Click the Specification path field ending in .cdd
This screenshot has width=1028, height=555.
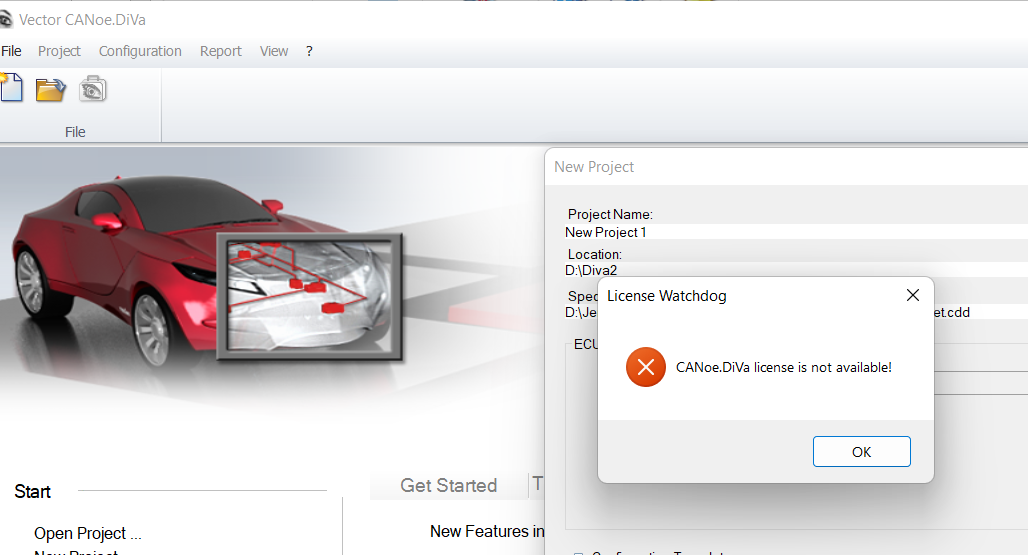coord(796,312)
